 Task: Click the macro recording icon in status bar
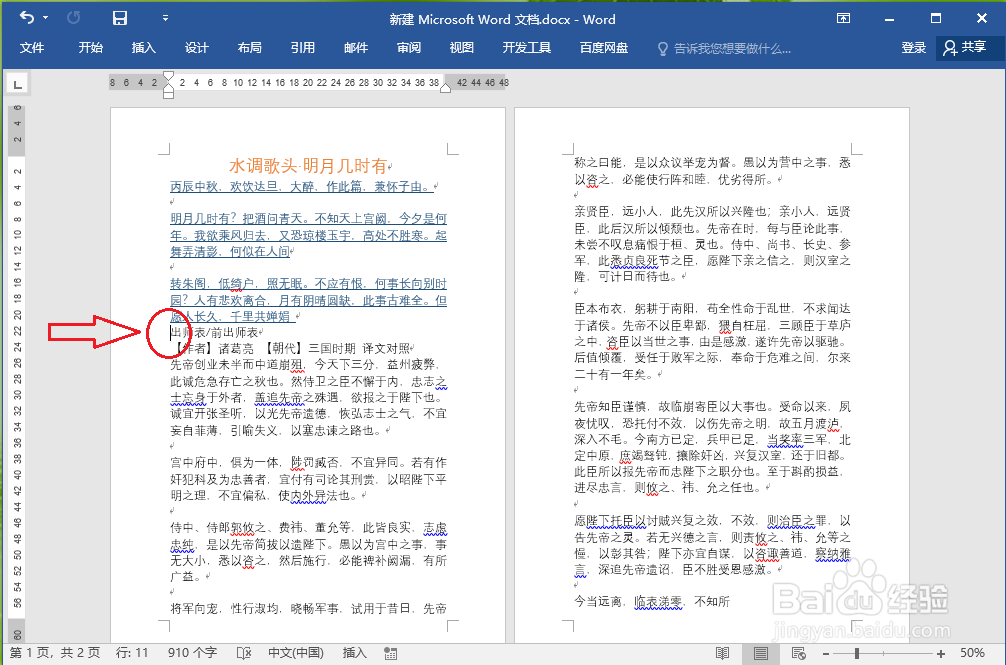[x=390, y=652]
